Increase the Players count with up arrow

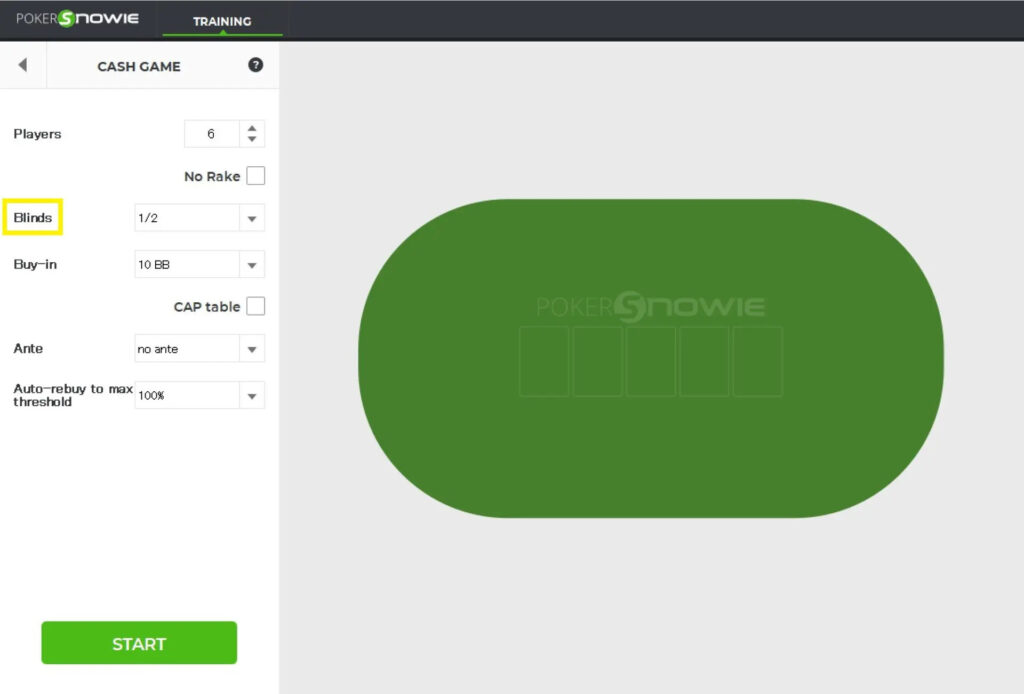tap(252, 128)
